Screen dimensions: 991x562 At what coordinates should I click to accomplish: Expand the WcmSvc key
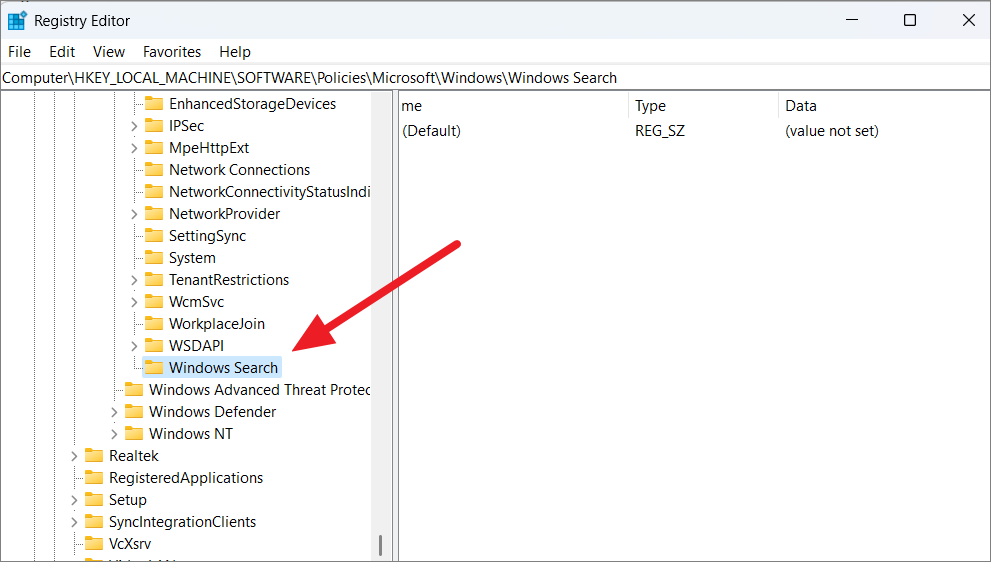[134, 302]
